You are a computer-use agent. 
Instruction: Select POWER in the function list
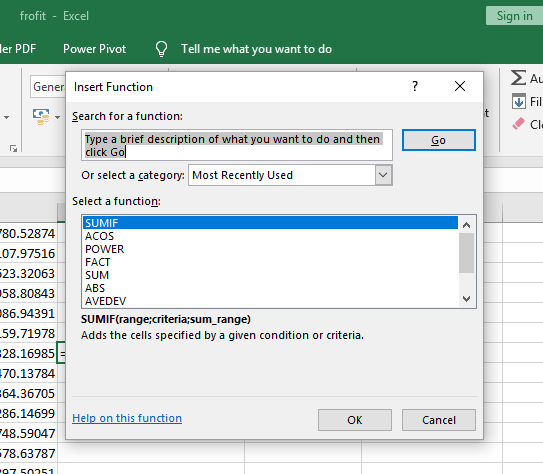[x=270, y=249]
